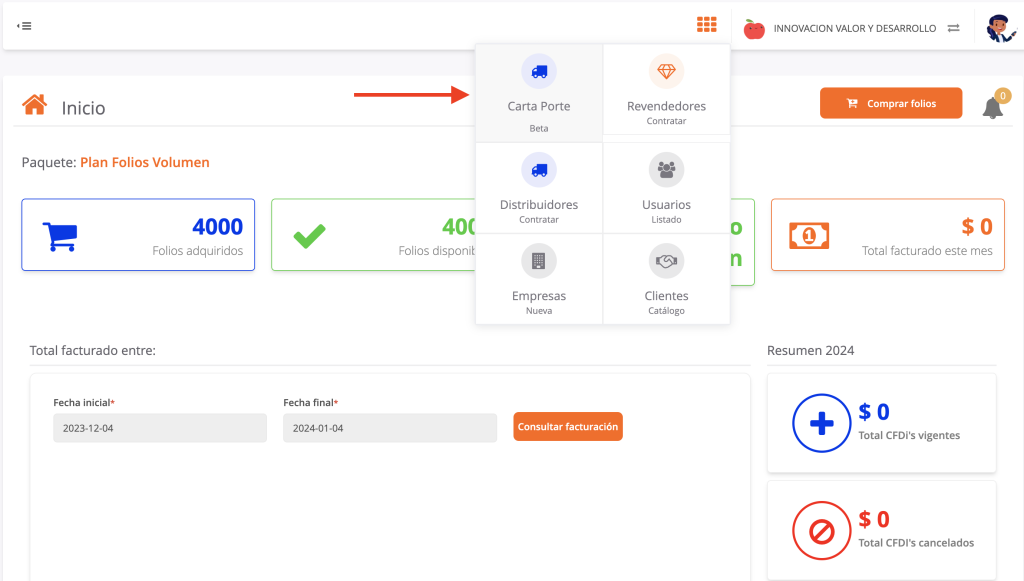This screenshot has width=1024, height=581.
Task: Click the Fecha inicial date field
Action: pos(160,428)
